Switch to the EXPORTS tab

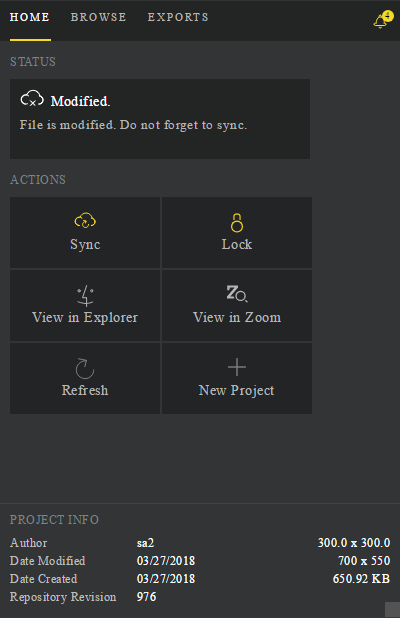pos(178,17)
